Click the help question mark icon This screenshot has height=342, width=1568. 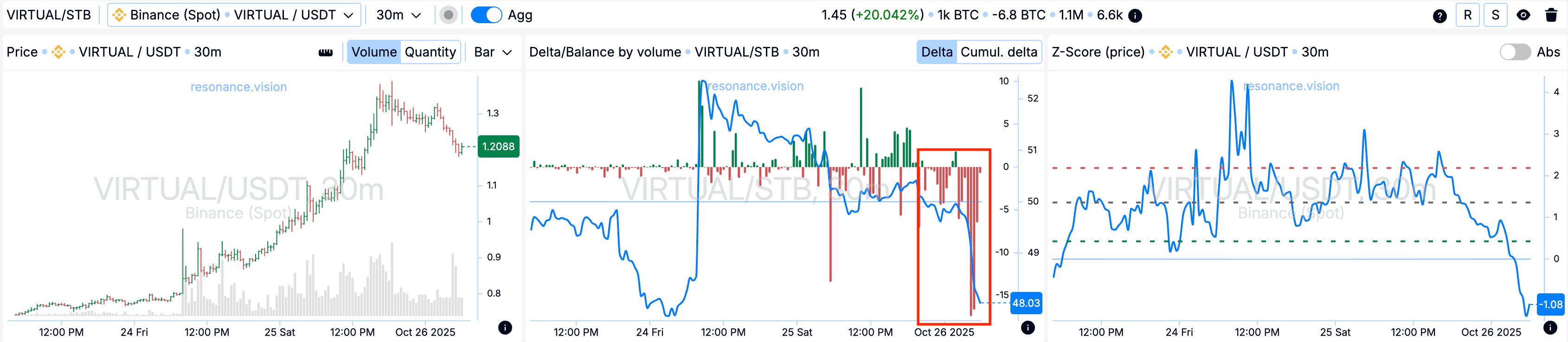1439,16
